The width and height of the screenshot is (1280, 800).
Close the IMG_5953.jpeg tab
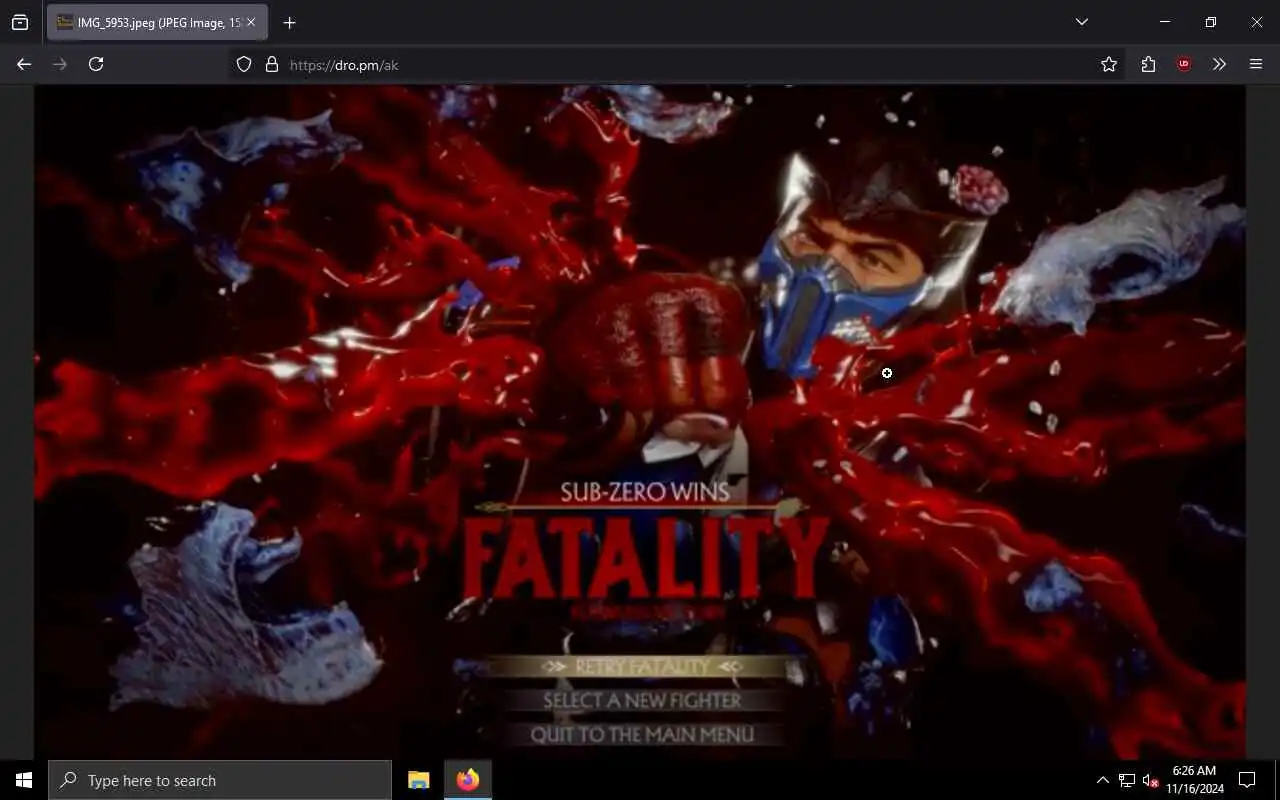251,22
